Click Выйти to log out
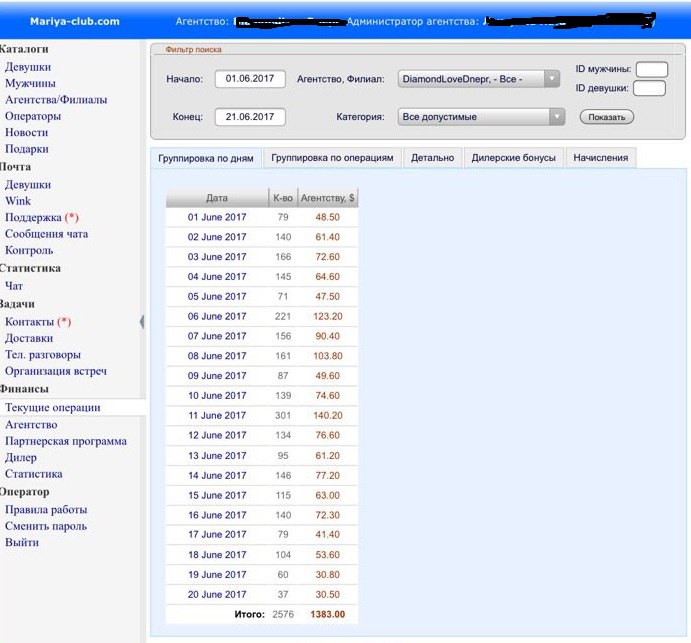The width and height of the screenshot is (691, 643). (x=22, y=542)
